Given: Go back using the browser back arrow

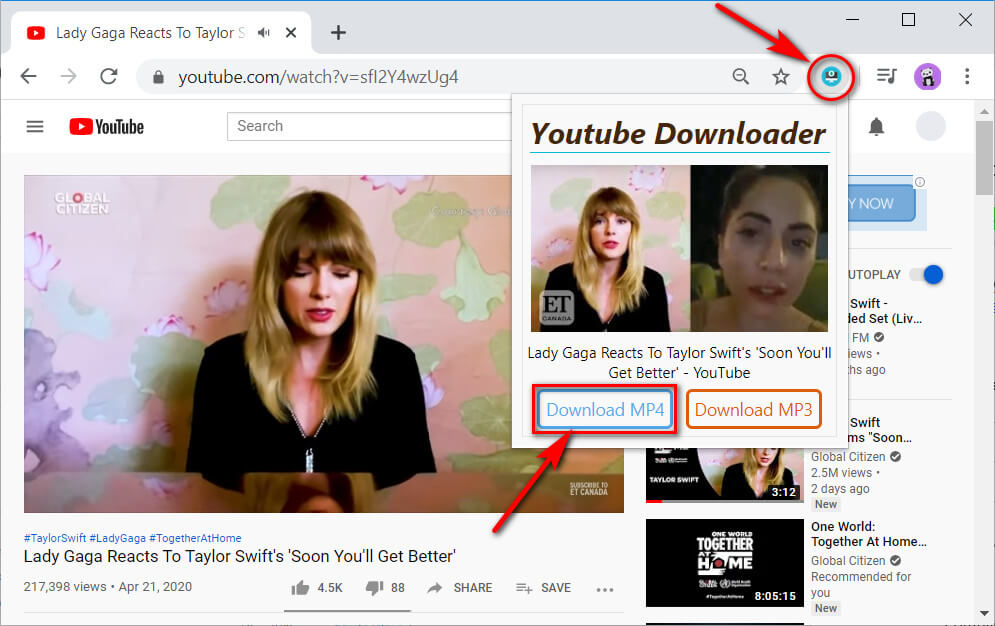Looking at the screenshot, I should [x=29, y=77].
